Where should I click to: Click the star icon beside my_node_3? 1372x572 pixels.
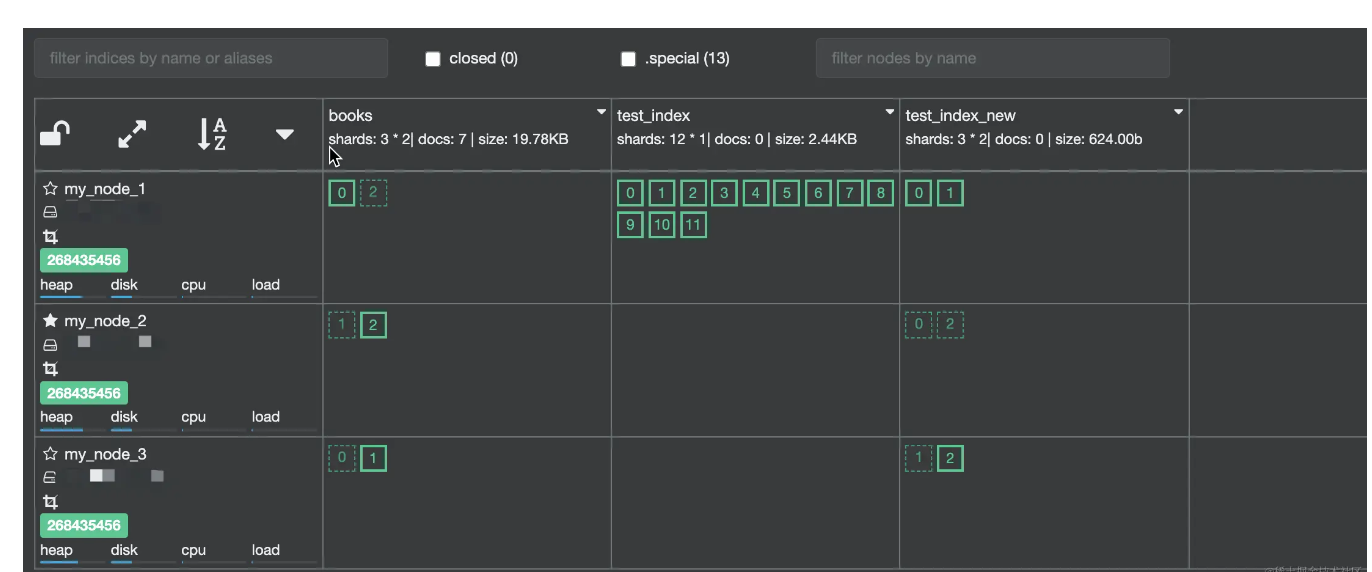coord(50,454)
